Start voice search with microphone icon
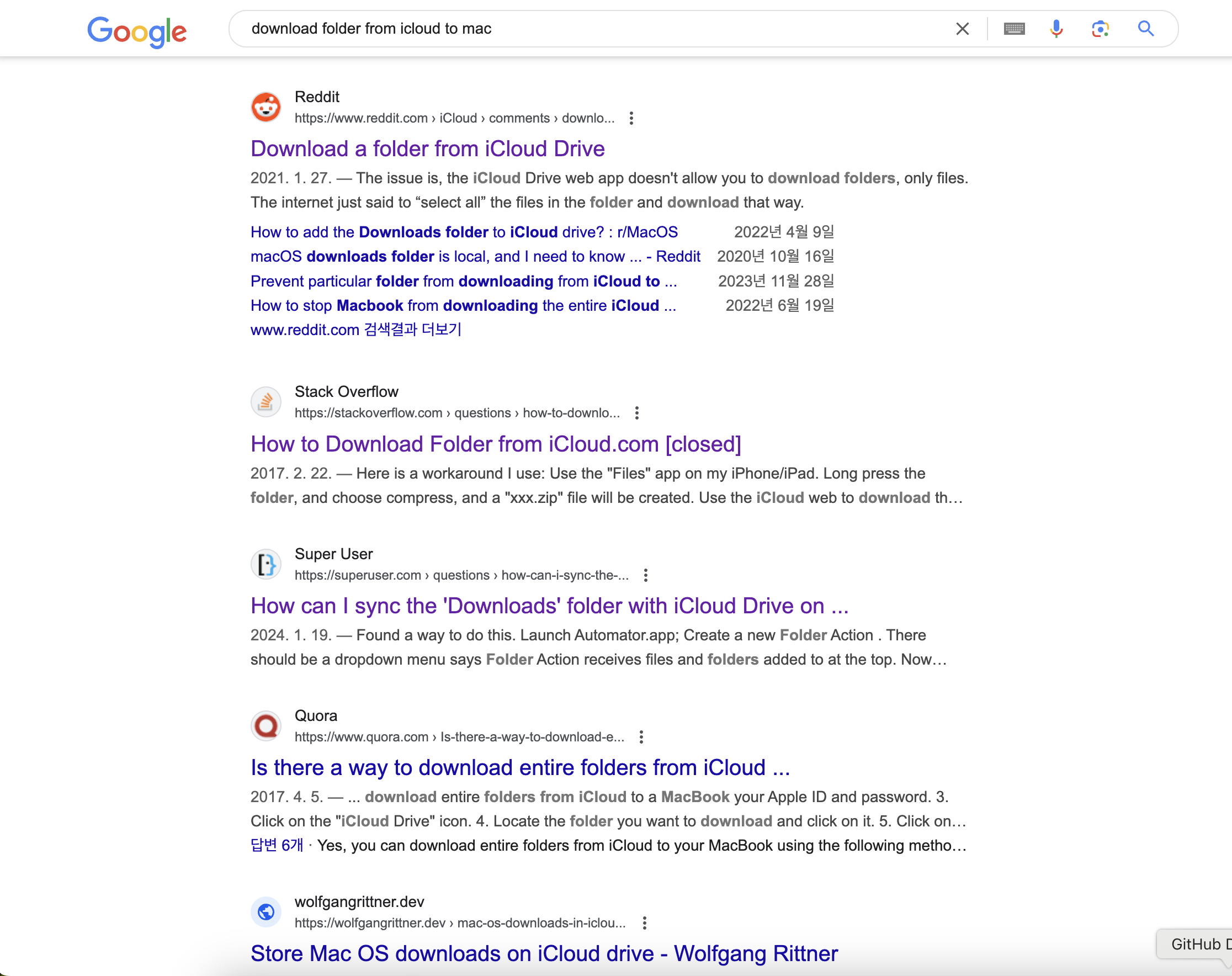This screenshot has height=976, width=1232. click(x=1056, y=29)
